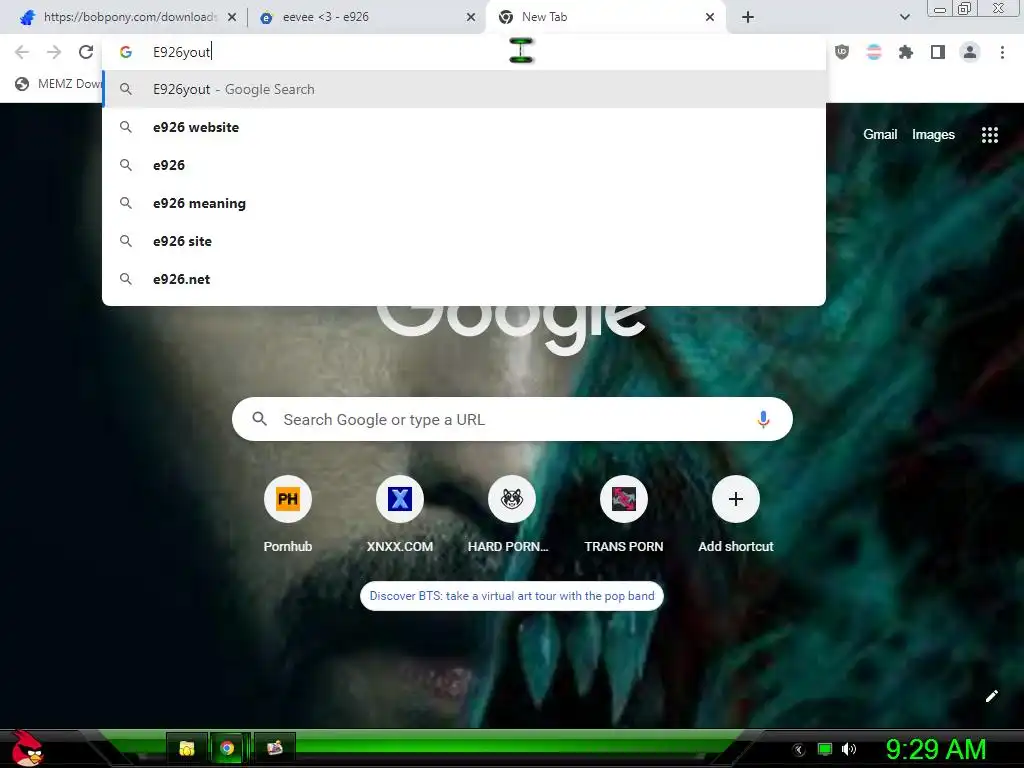The width and height of the screenshot is (1024, 768).
Task: Open the MEMZ Download bookmark
Action: pos(58,84)
